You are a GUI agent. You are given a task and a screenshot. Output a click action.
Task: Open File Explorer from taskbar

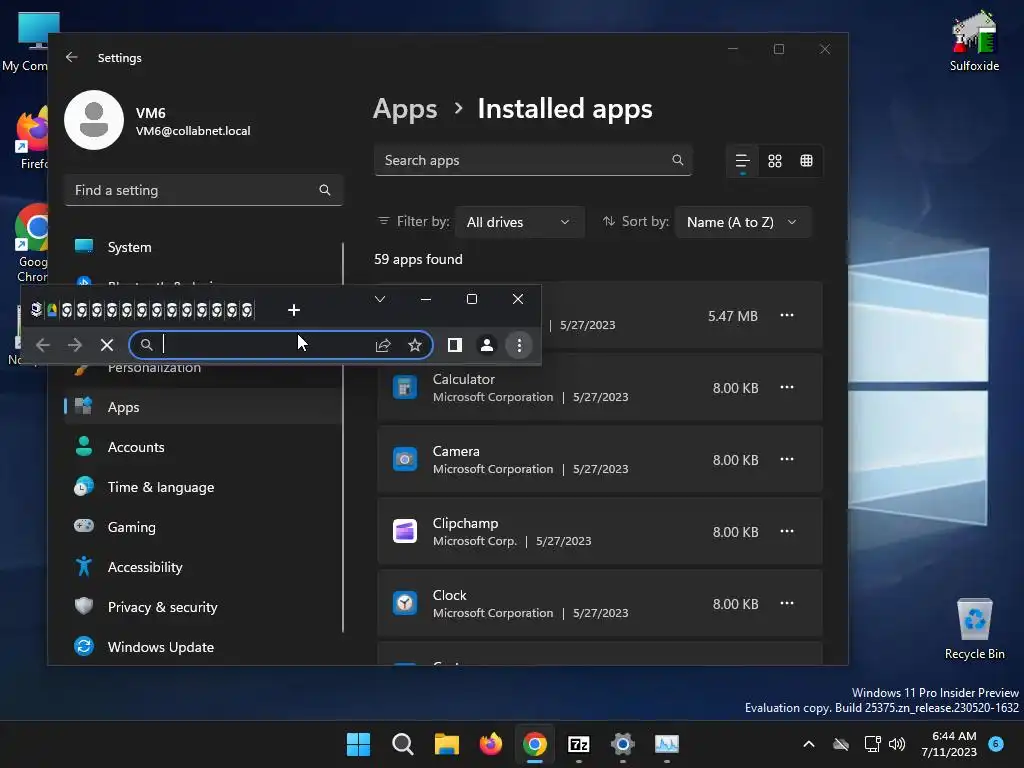pos(447,744)
